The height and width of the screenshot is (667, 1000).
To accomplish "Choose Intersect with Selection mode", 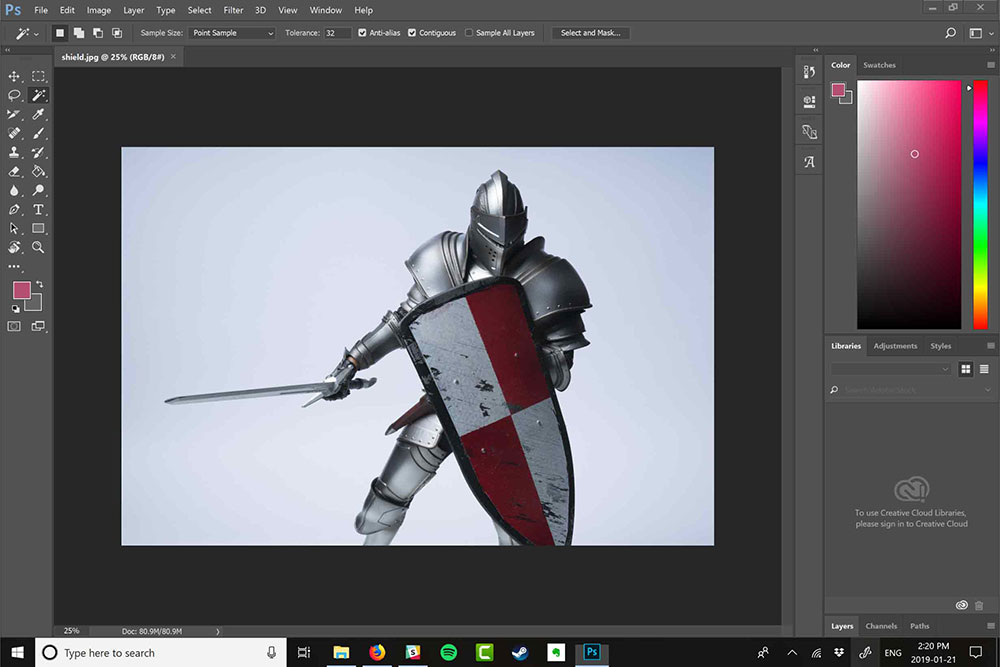I will [x=117, y=33].
